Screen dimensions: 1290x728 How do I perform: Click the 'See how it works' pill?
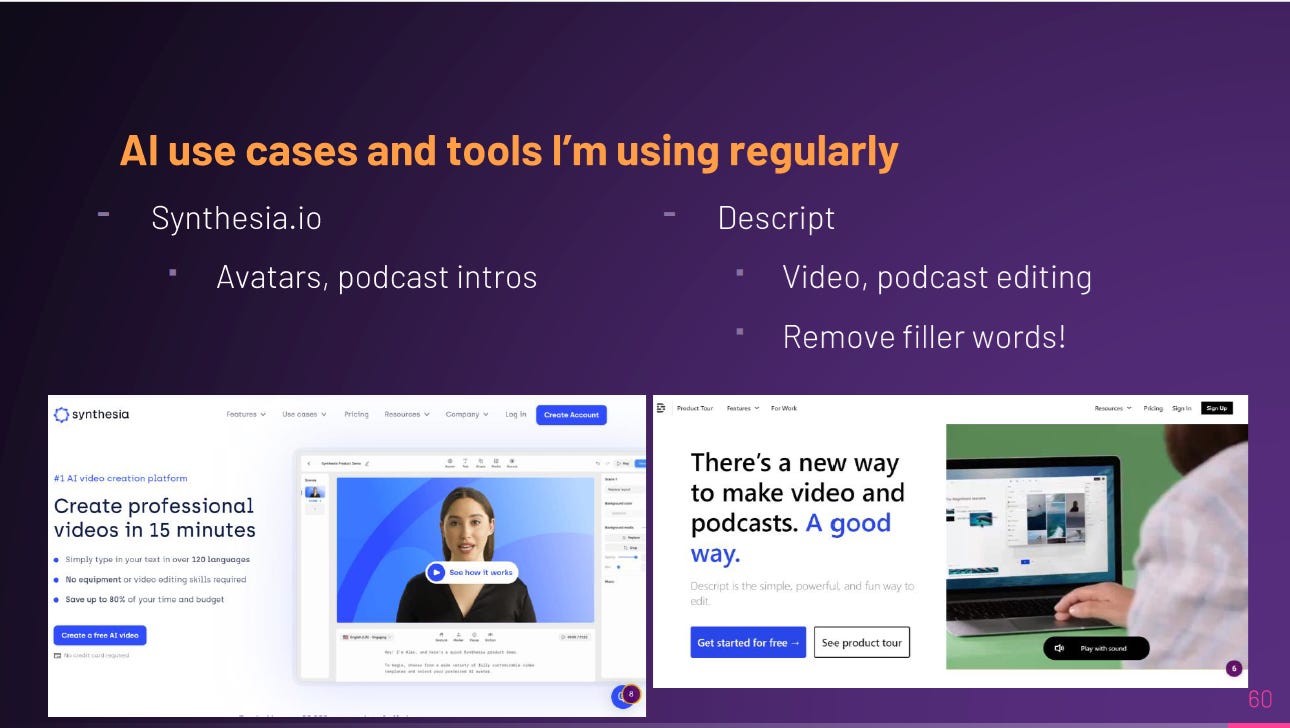point(471,572)
